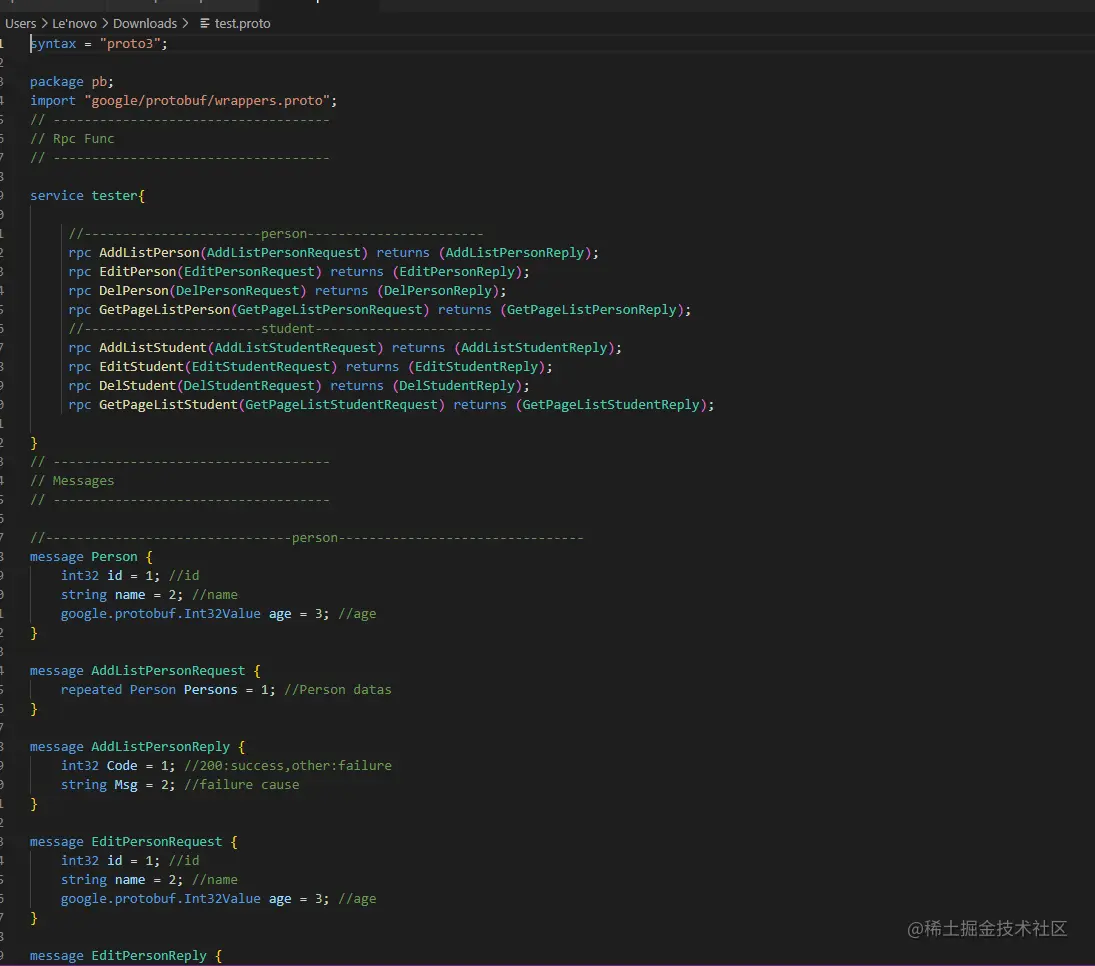Click the student divider comment in service
Viewport: 1095px width, 966px height.
click(279, 328)
